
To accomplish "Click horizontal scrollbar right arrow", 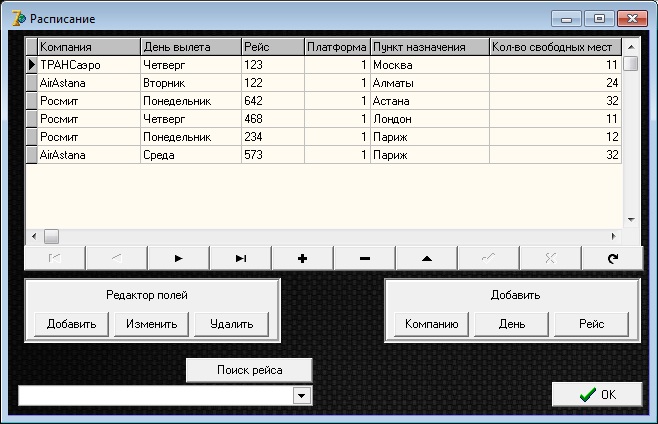I will click(x=614, y=236).
